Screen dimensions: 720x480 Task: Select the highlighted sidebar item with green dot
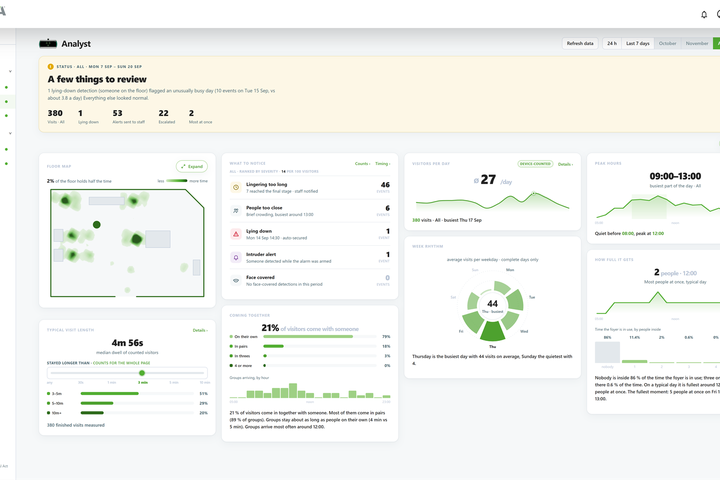click(x=6, y=102)
